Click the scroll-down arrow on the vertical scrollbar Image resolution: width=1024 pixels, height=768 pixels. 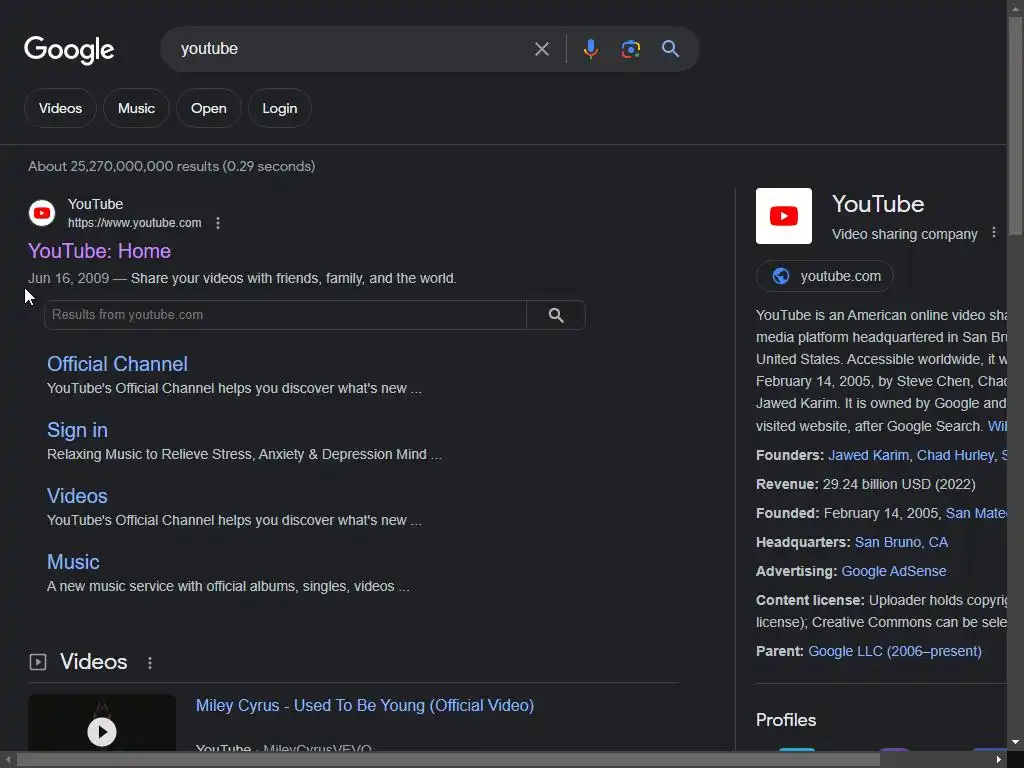(1015, 743)
